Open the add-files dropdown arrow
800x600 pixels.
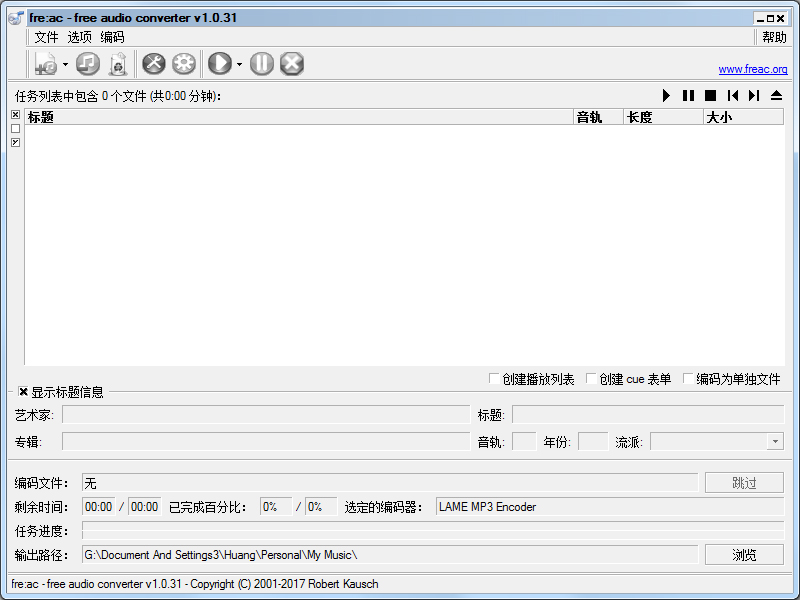[66, 63]
